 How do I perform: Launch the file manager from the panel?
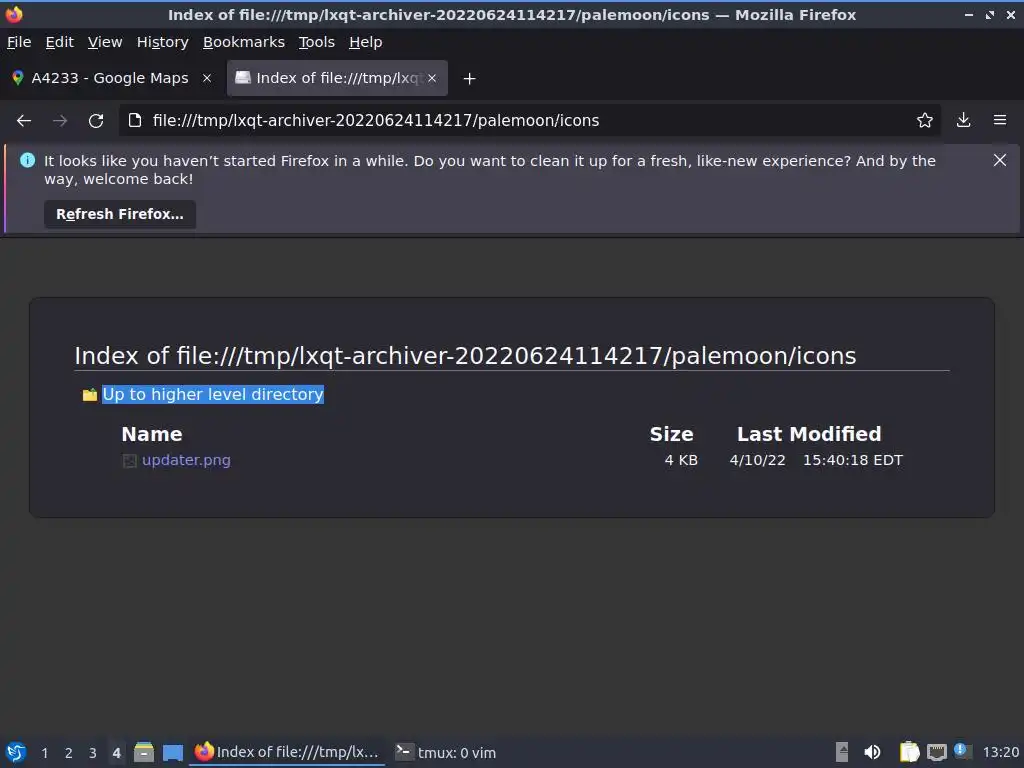(144, 752)
